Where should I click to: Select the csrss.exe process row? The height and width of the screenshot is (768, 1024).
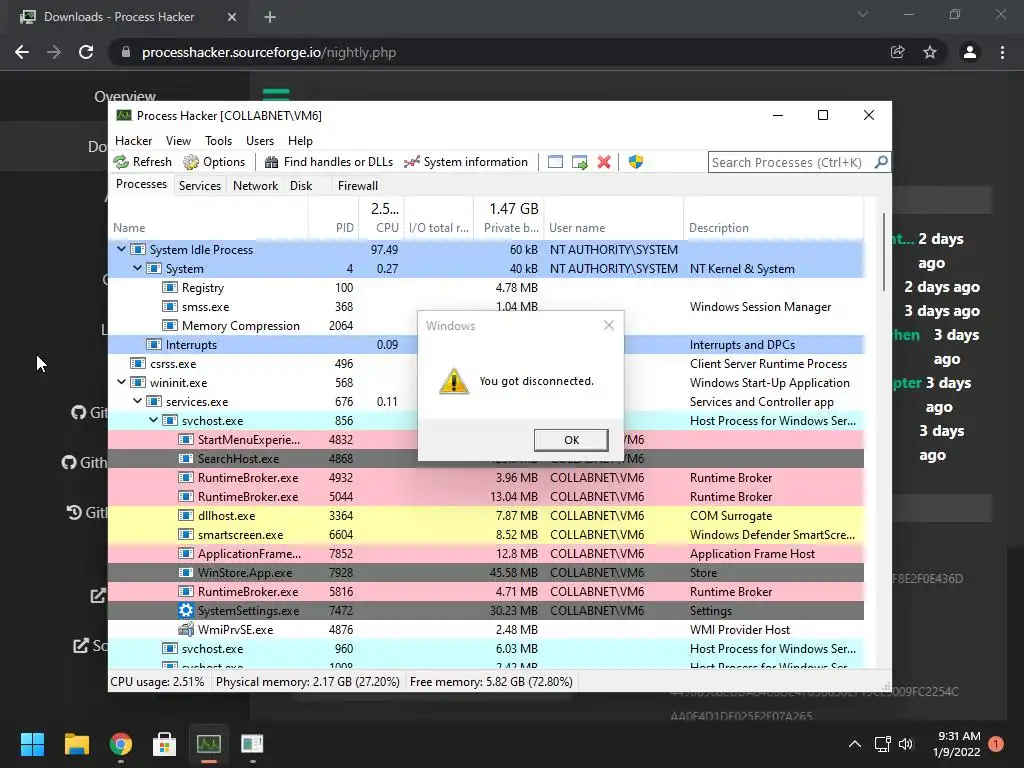tap(486, 364)
